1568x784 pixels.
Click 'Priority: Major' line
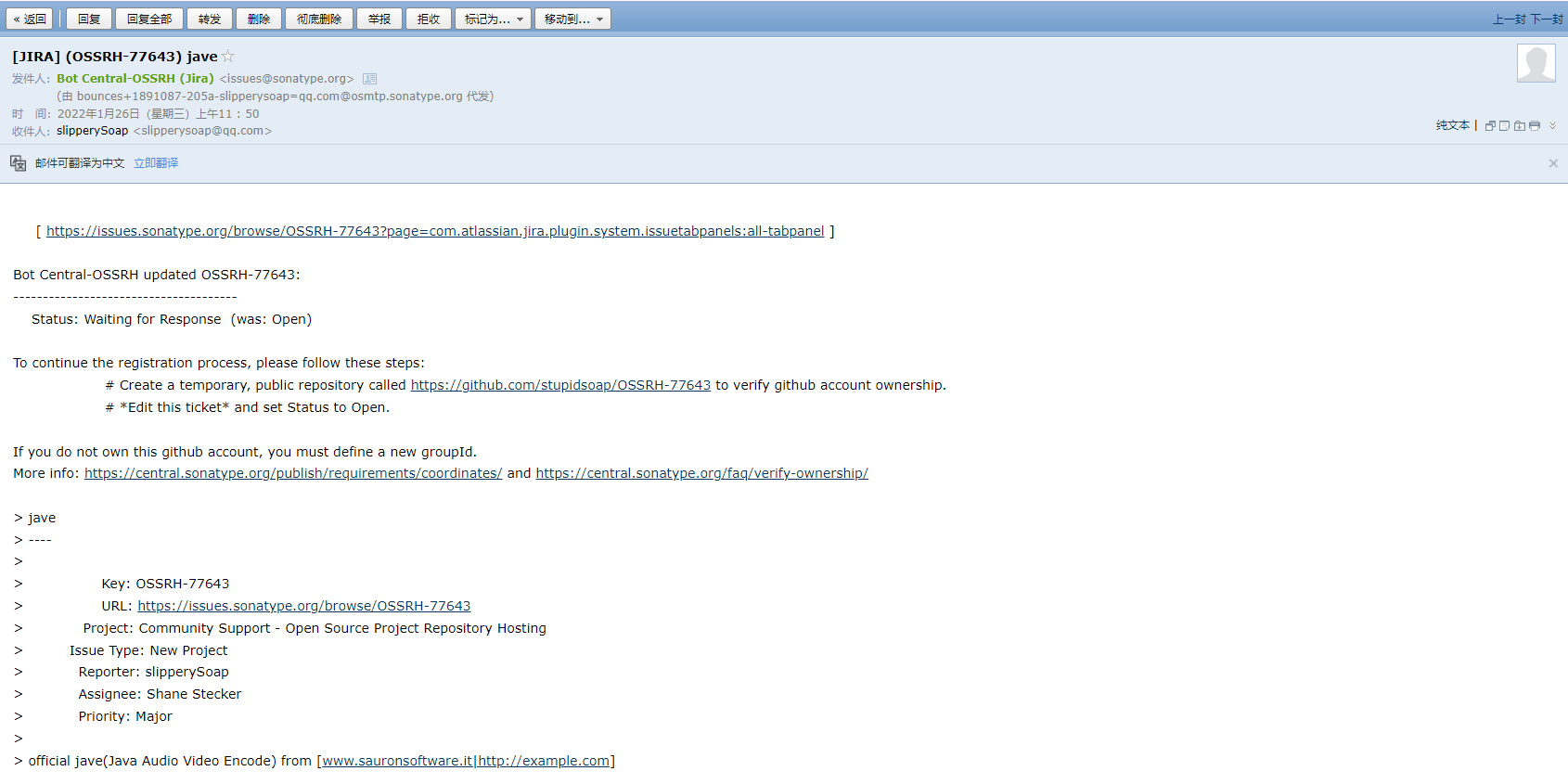click(x=125, y=716)
